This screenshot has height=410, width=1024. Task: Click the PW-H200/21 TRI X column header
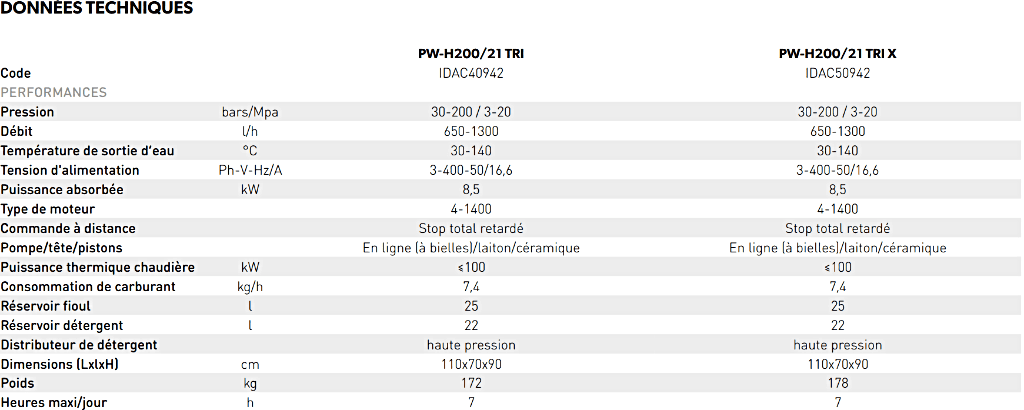click(837, 53)
